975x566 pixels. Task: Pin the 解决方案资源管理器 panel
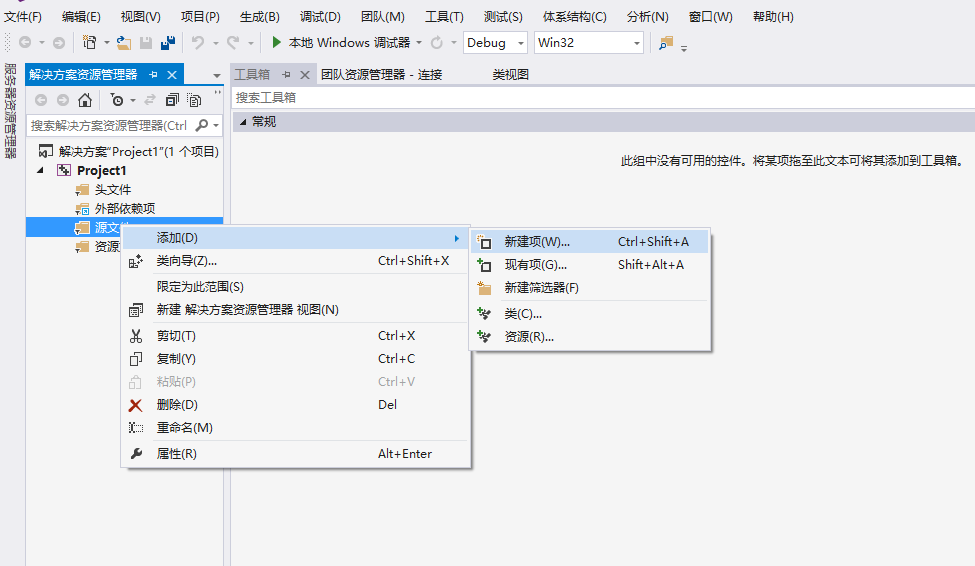153,75
